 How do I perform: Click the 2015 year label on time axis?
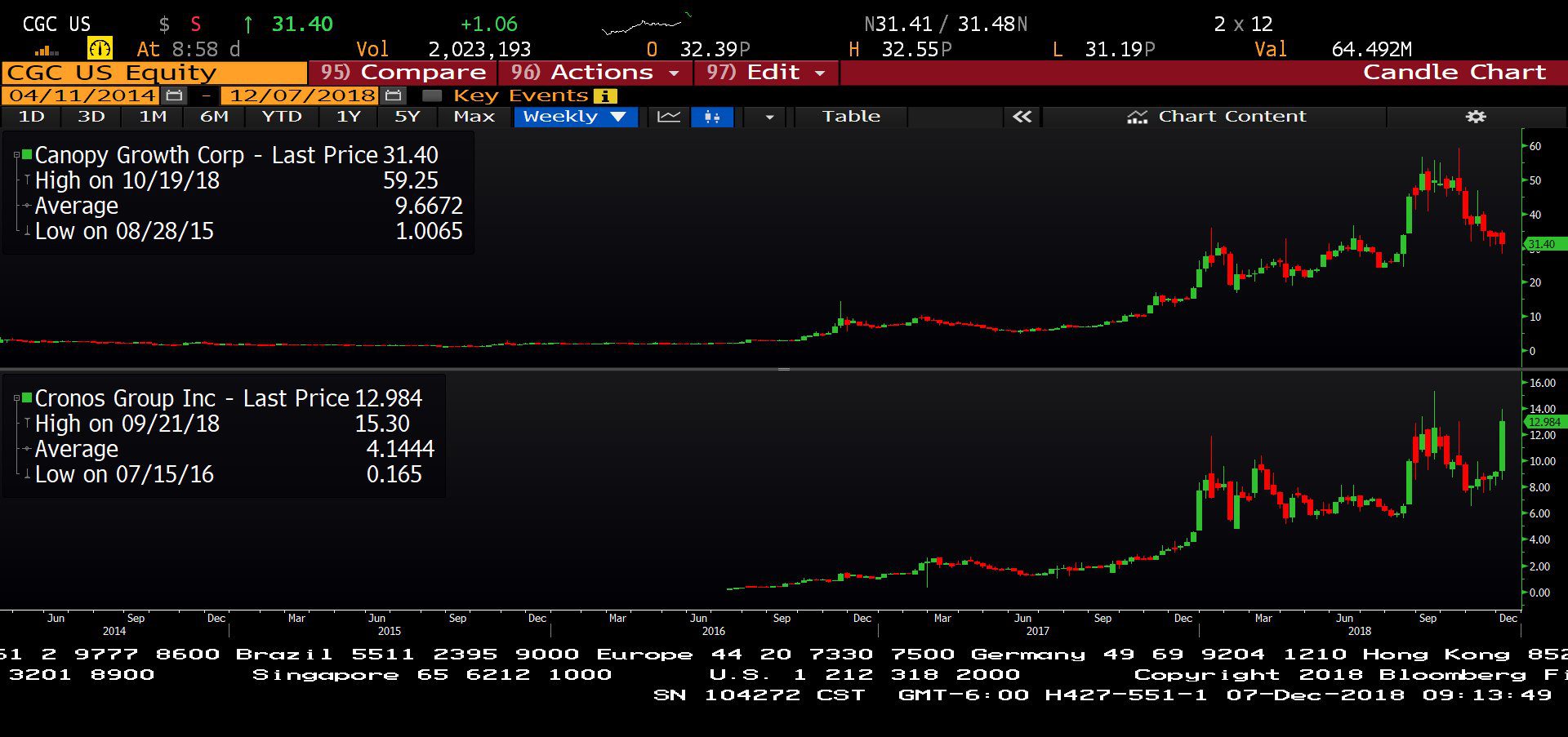389,631
